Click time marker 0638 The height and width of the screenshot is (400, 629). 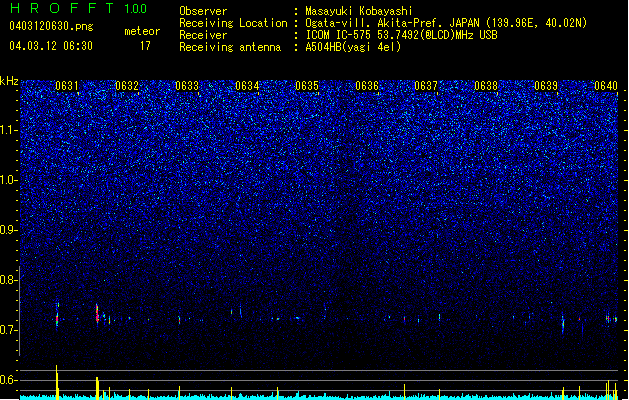click(x=486, y=86)
